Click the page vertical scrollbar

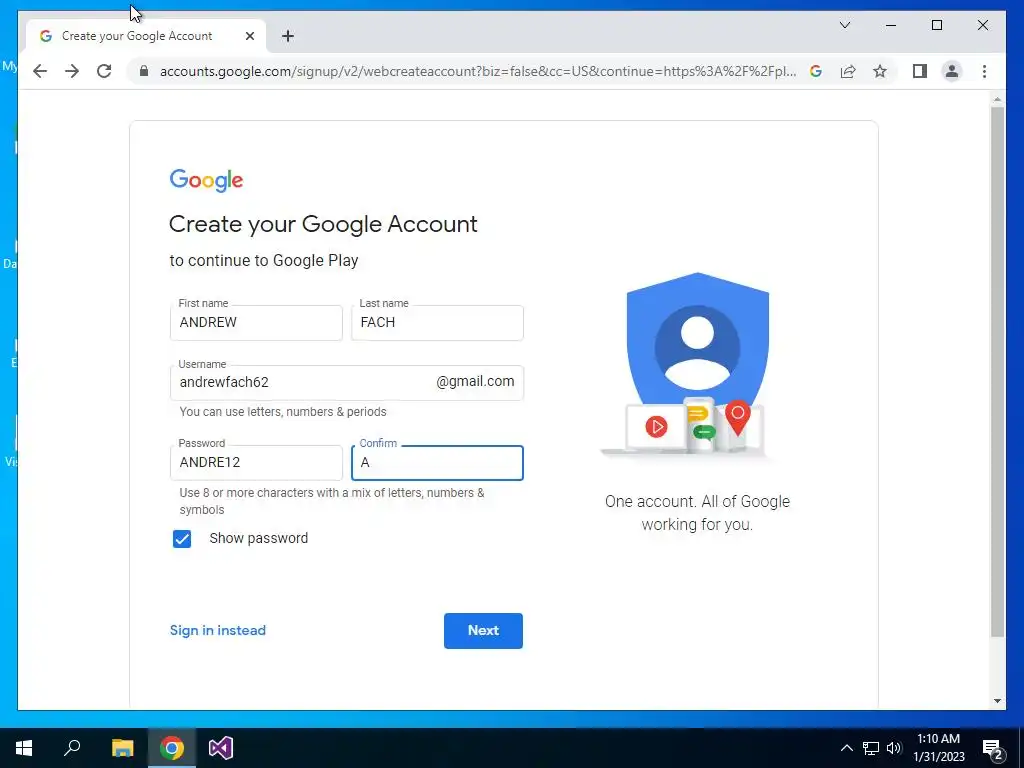(997, 372)
